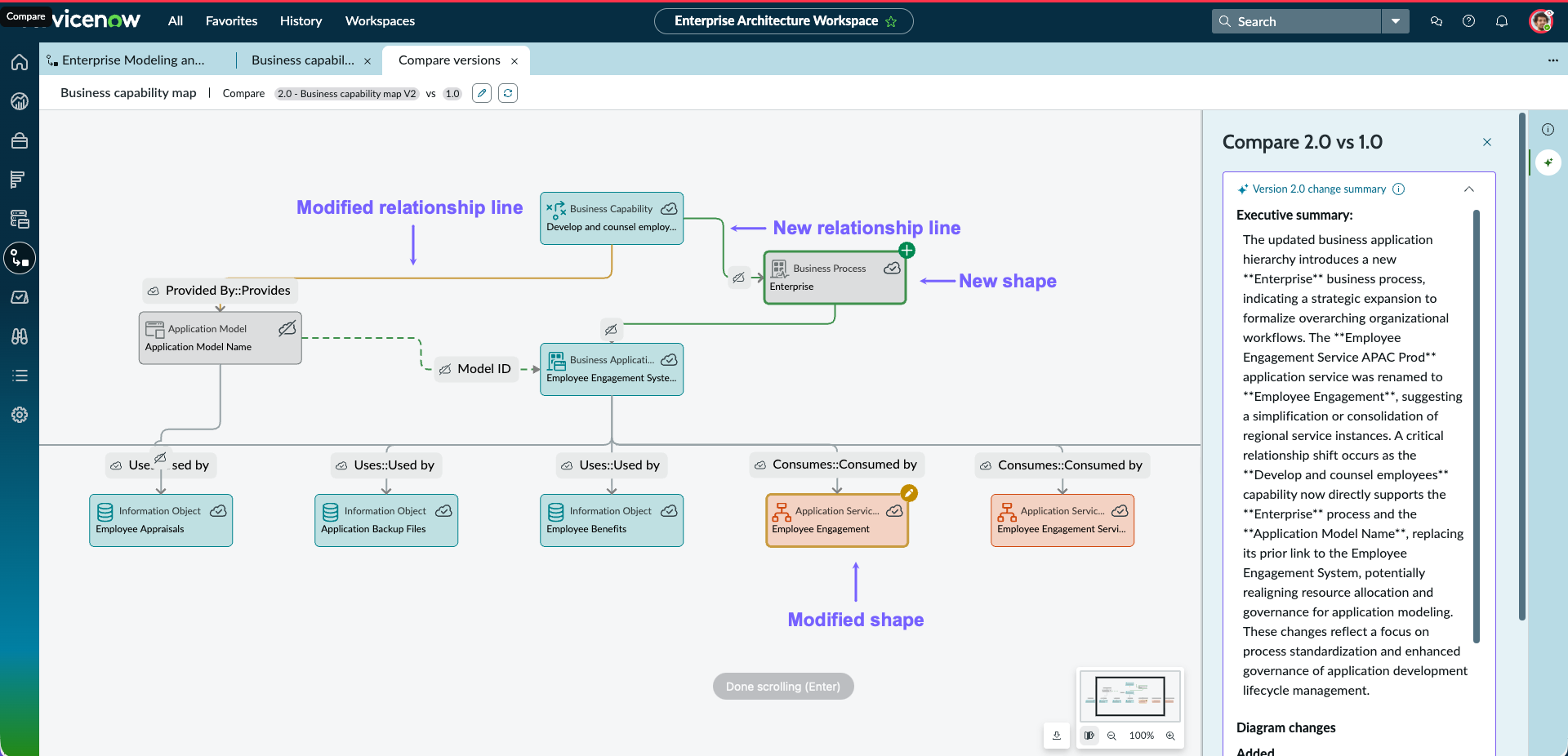Image resolution: width=1568 pixels, height=756 pixels.
Task: Select the Employee Benefits information object
Action: [x=612, y=520]
